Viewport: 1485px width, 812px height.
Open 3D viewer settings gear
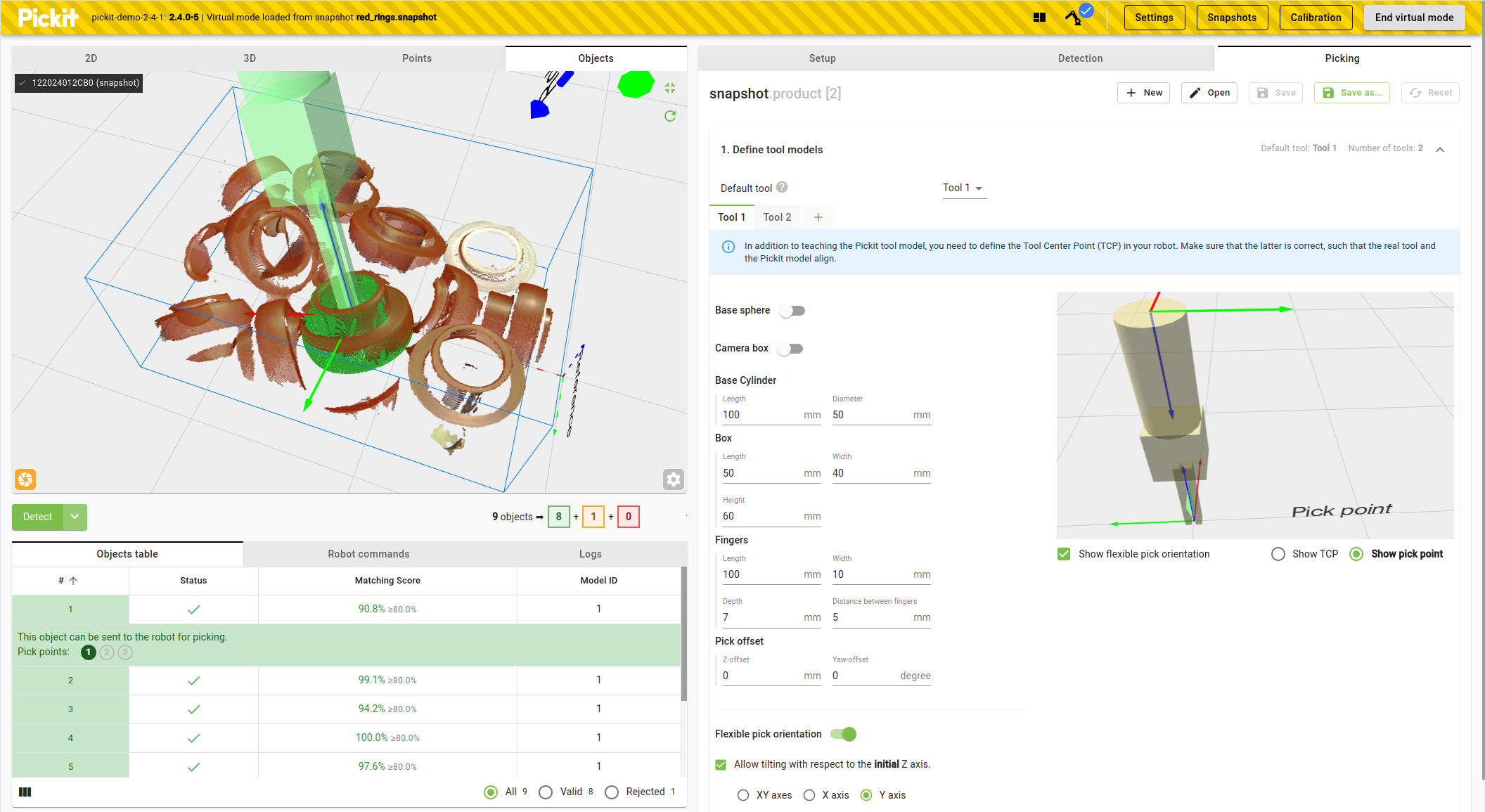[x=673, y=479]
